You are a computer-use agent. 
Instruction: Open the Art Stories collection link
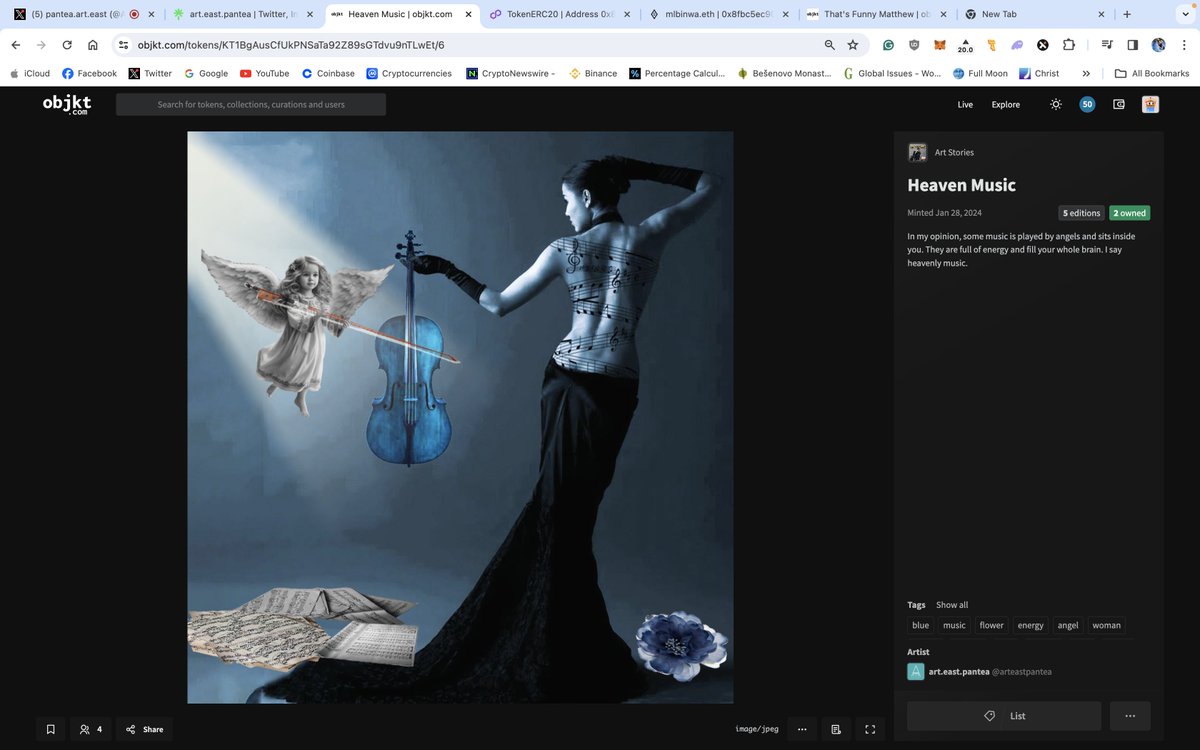point(954,152)
